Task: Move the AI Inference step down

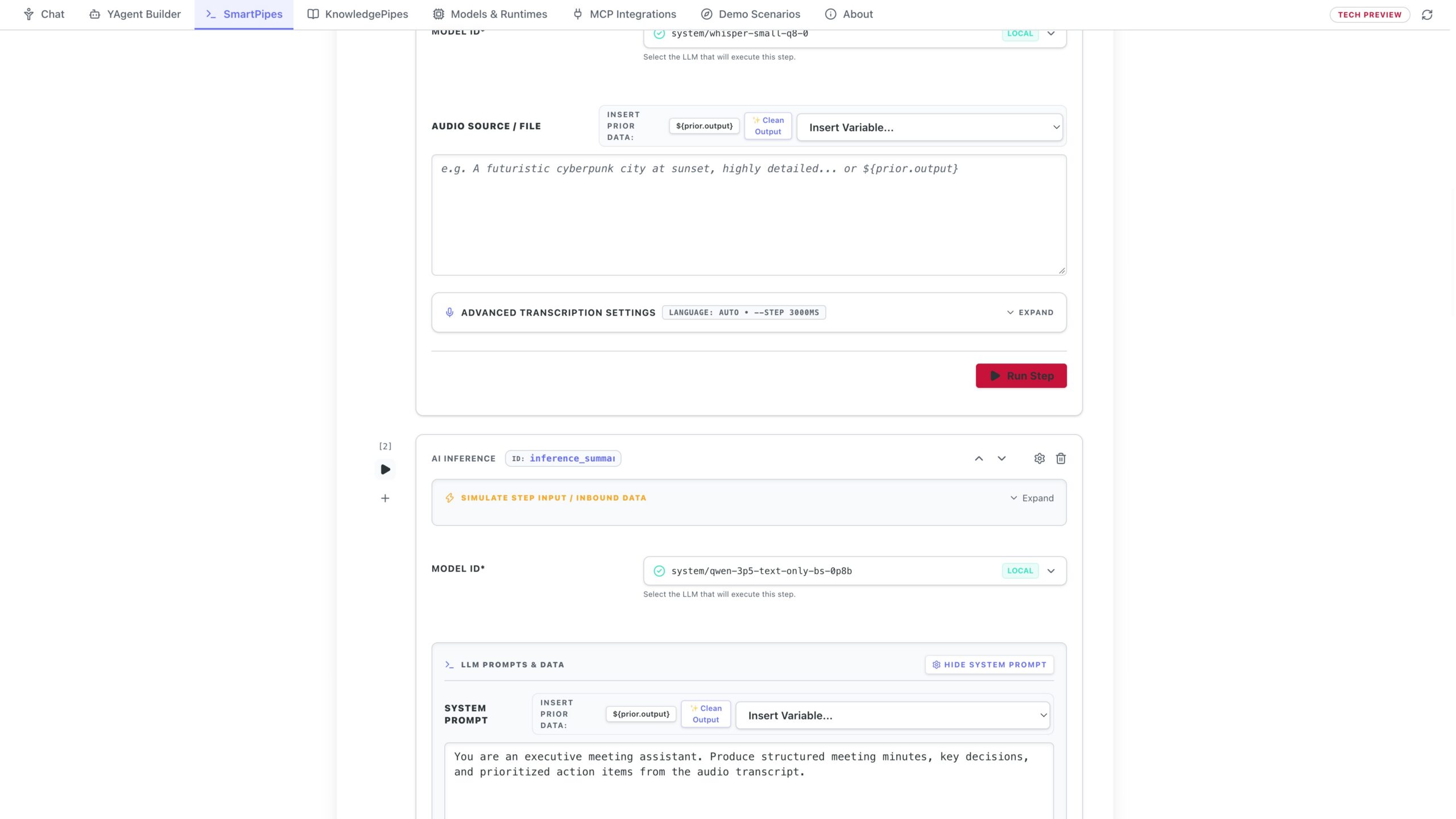Action: pos(1002,458)
